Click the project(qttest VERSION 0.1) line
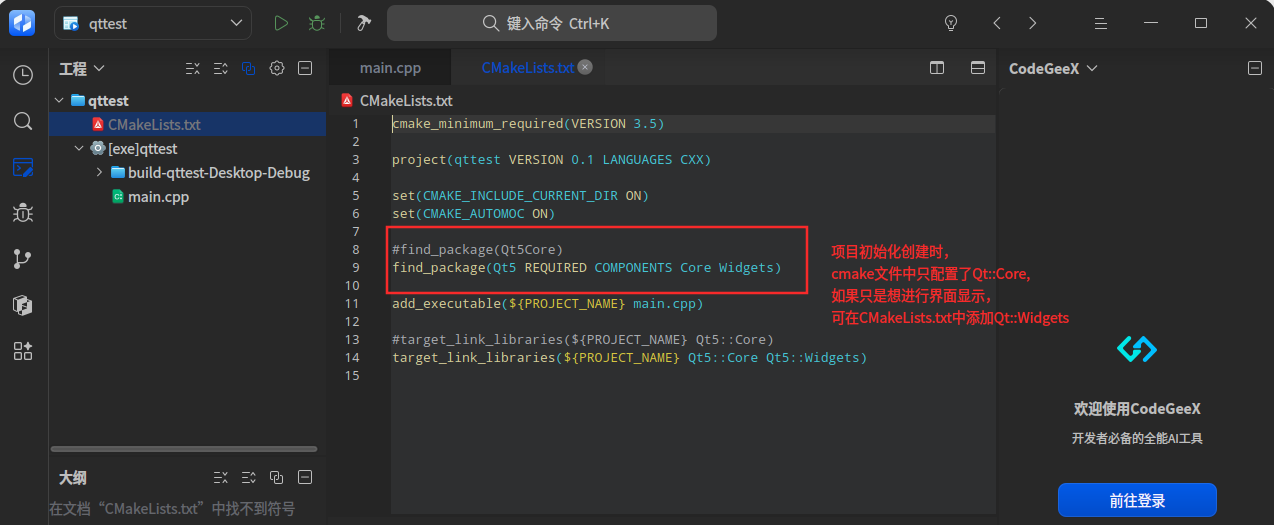 [552, 159]
